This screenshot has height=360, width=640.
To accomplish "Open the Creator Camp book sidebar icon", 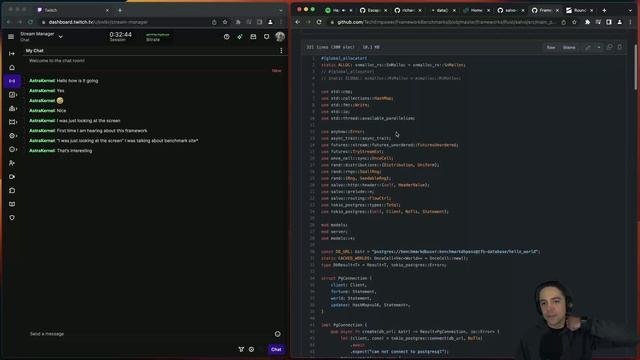I will pos(12,204).
